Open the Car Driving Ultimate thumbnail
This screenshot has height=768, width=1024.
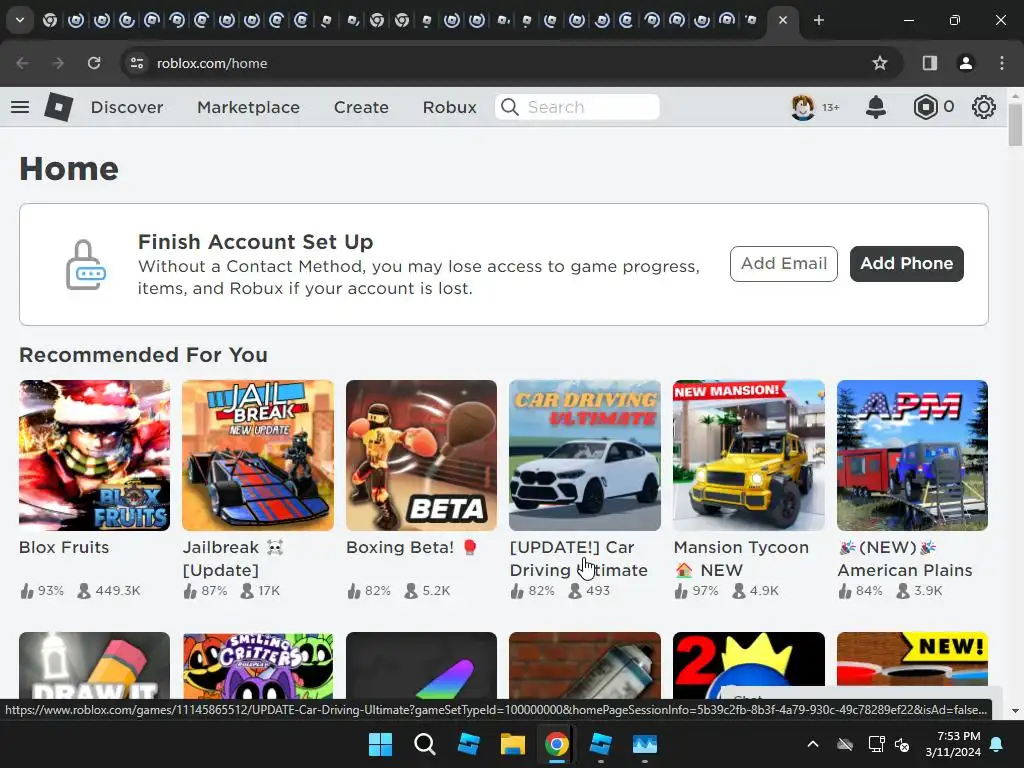(584, 455)
